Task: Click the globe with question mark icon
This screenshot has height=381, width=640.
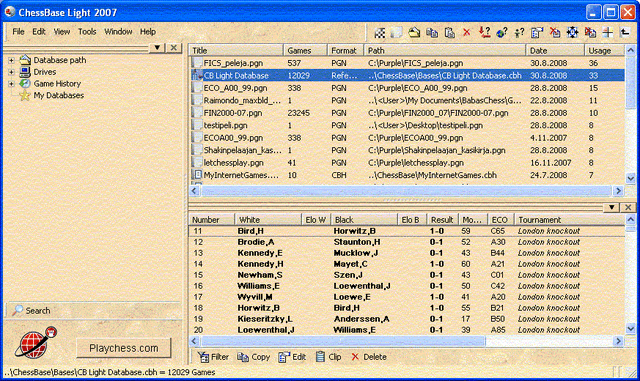Action: coord(502,33)
